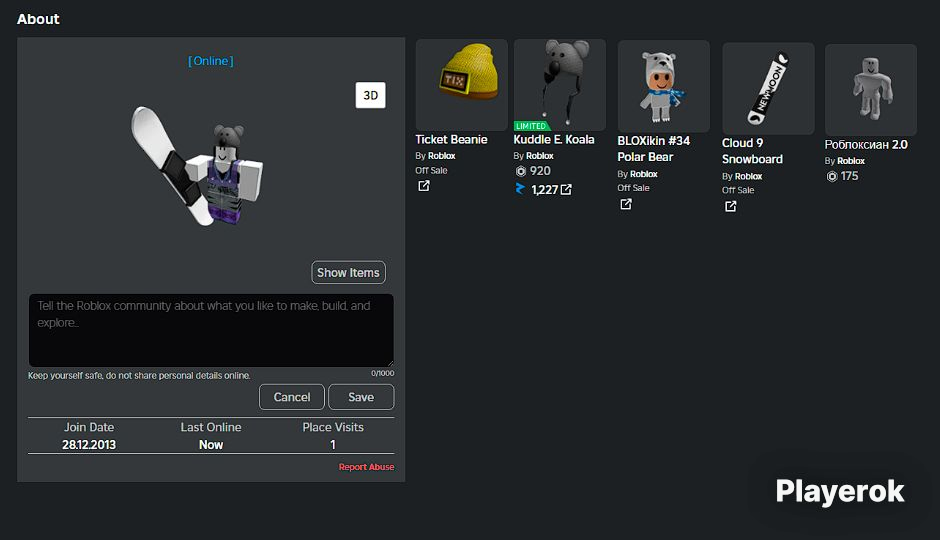Click the 920 price under Kuddle E. Koala
This screenshot has width=940, height=540.
point(540,171)
